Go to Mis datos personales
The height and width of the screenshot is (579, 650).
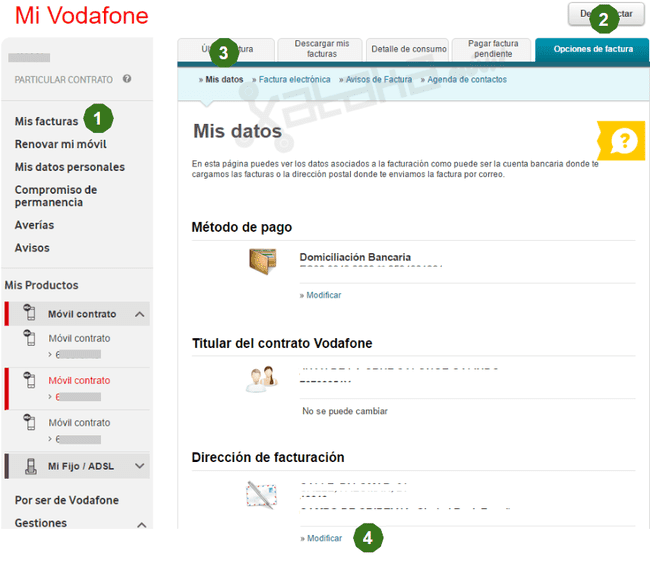click(x=70, y=167)
